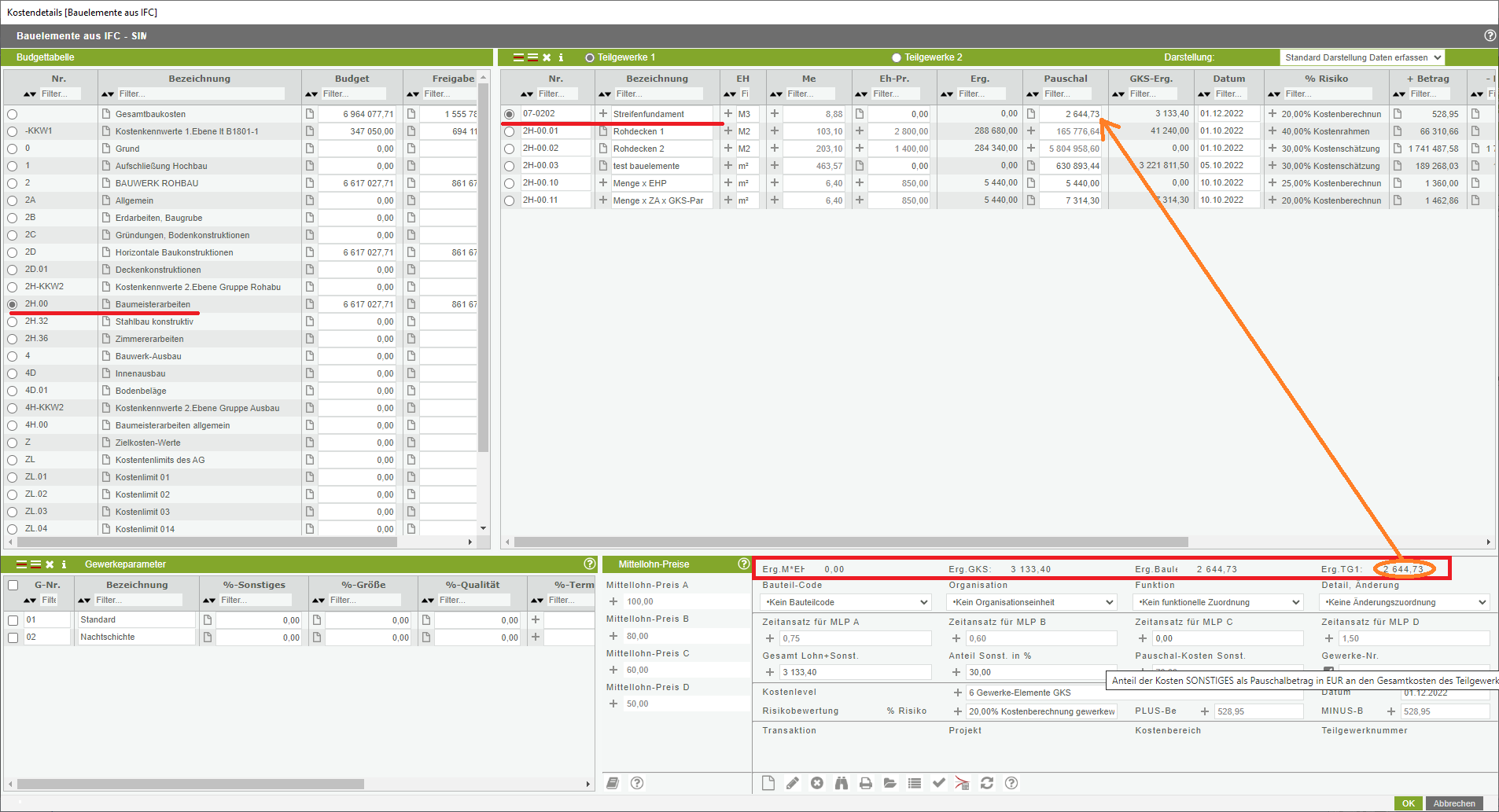Expand the Bauteil-Code dropdown
1499x812 pixels.
[x=846, y=602]
